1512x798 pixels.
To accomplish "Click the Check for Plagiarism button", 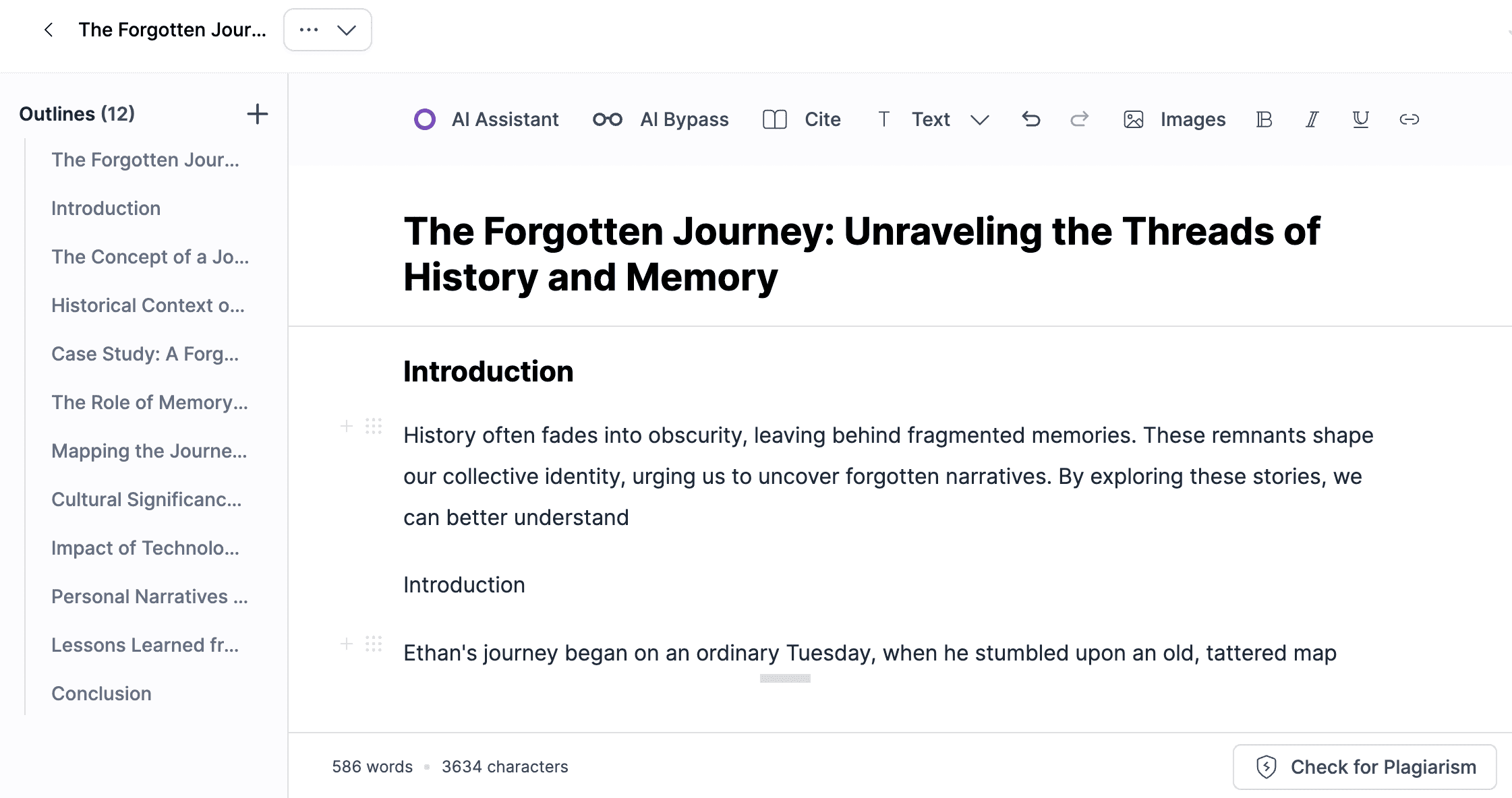I will click(1365, 767).
